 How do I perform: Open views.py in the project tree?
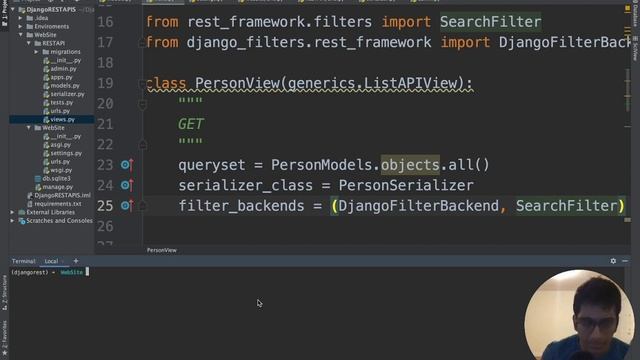pos(62,120)
